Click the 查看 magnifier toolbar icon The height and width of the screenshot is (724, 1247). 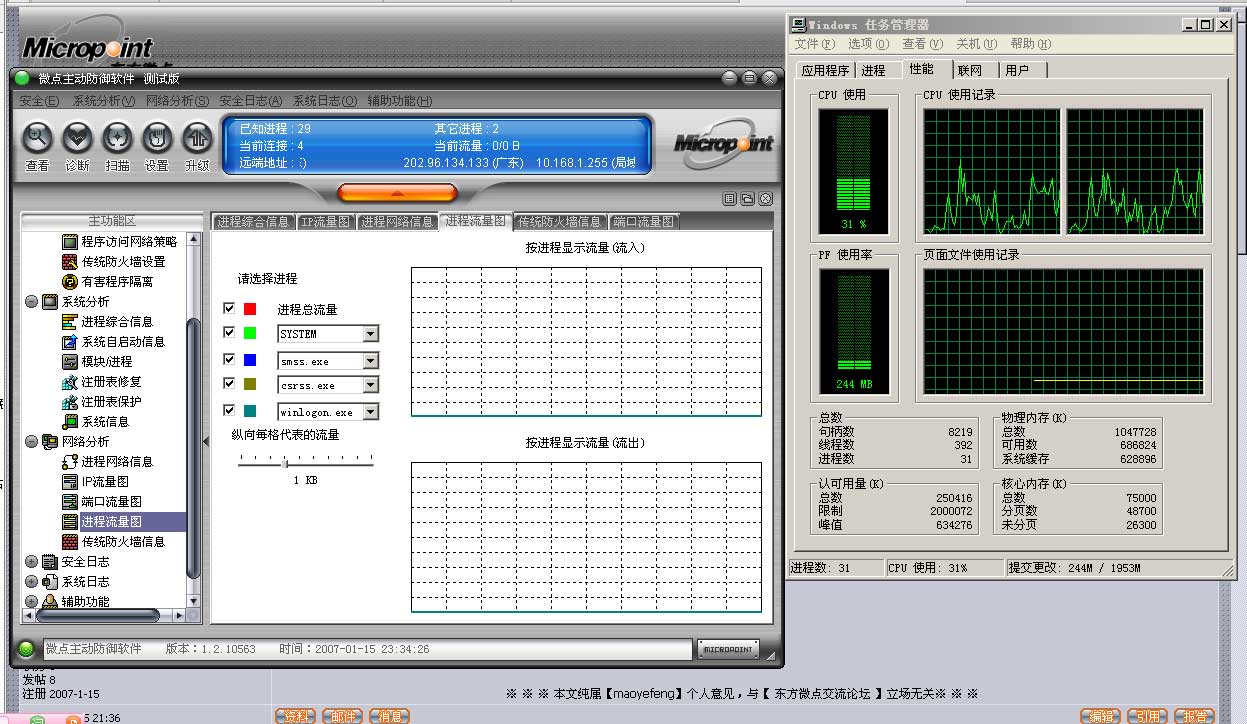pos(37,137)
